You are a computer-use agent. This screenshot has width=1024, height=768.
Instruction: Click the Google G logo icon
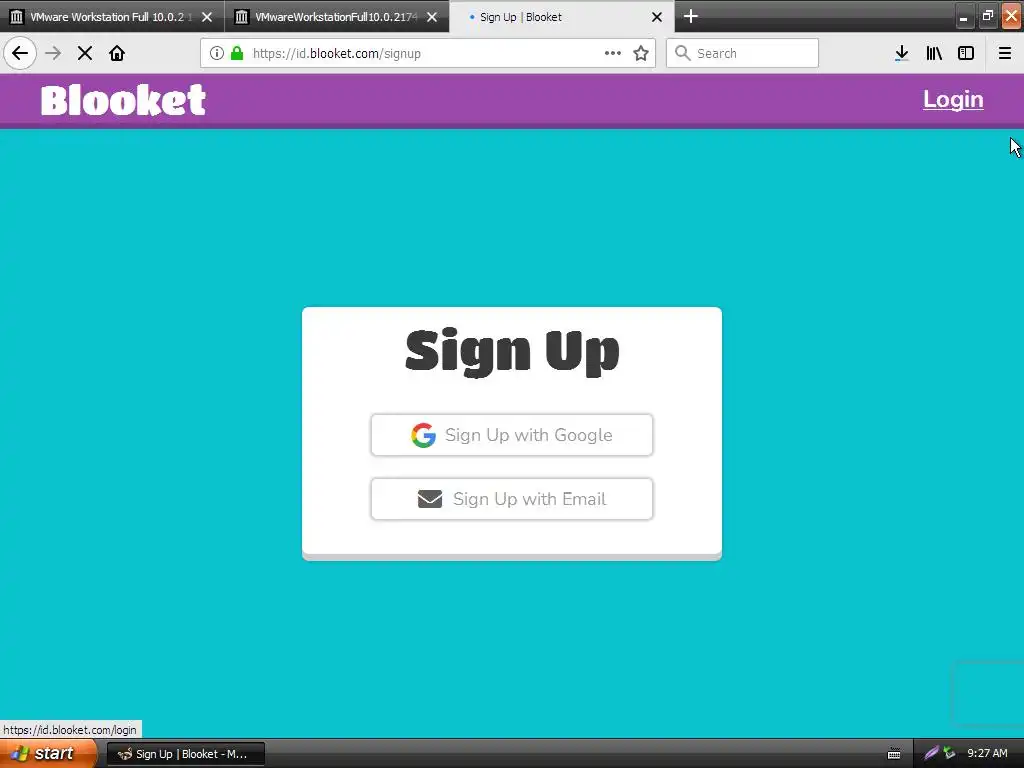423,435
